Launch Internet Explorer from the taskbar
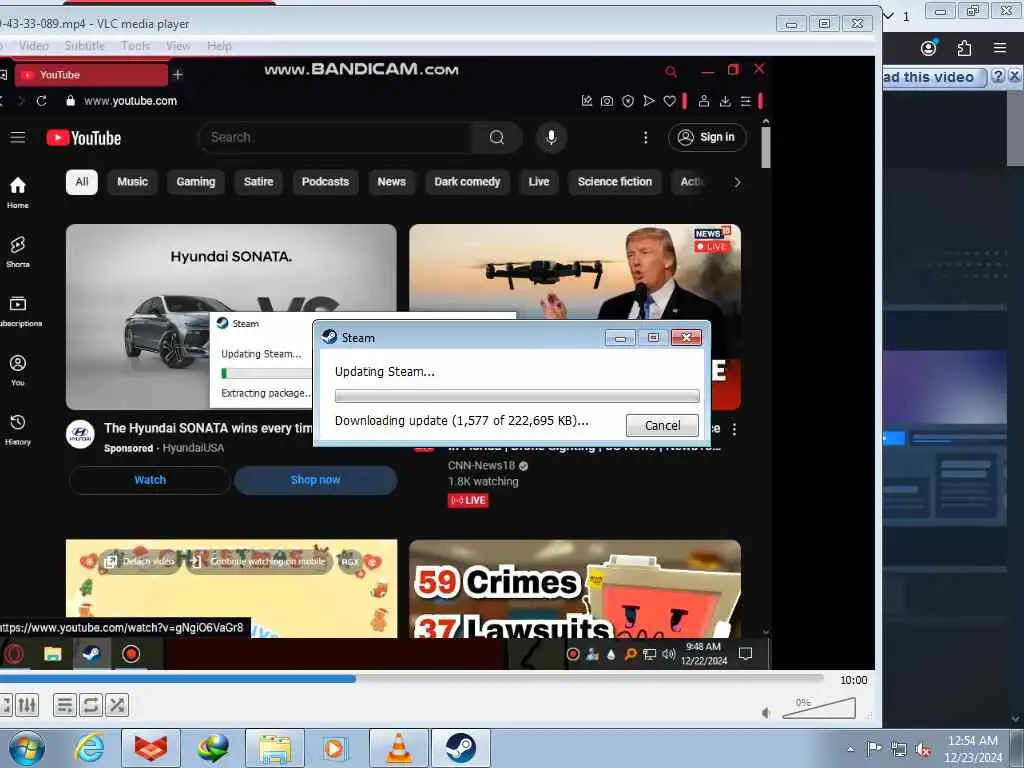 89,748
